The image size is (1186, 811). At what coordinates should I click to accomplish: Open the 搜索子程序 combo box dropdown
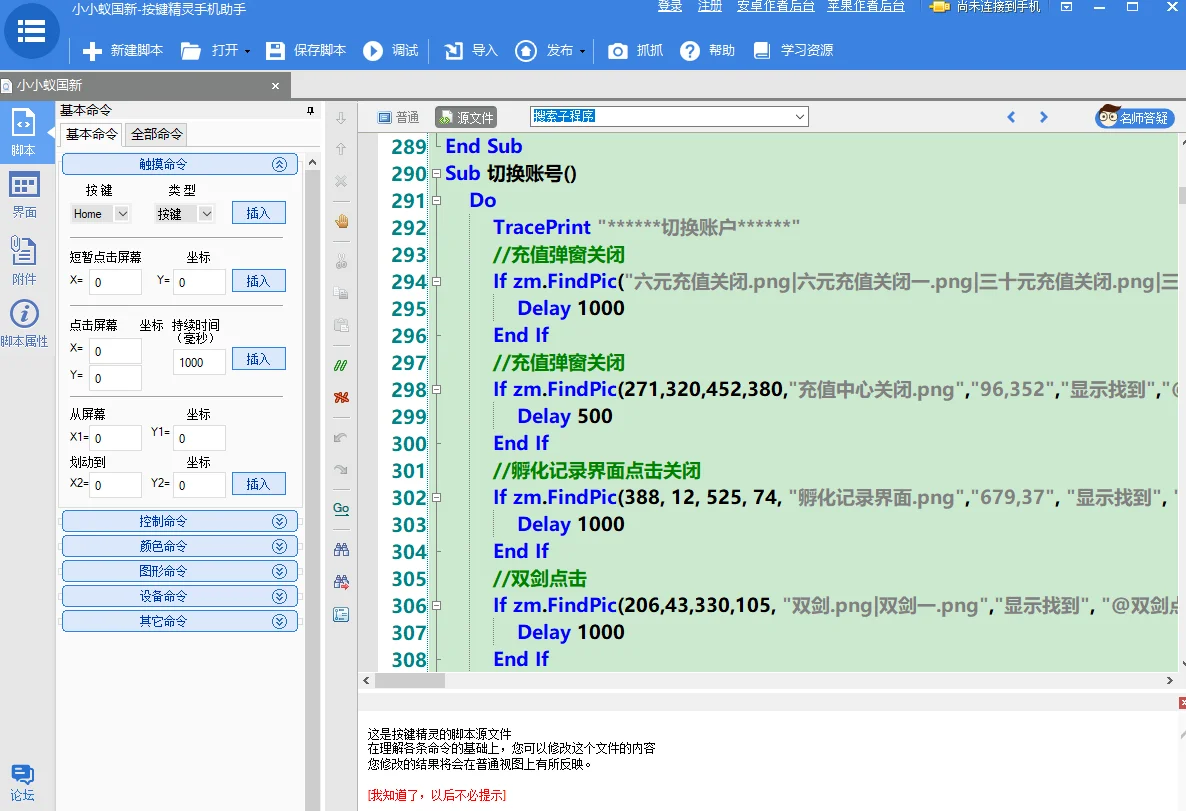click(799, 117)
